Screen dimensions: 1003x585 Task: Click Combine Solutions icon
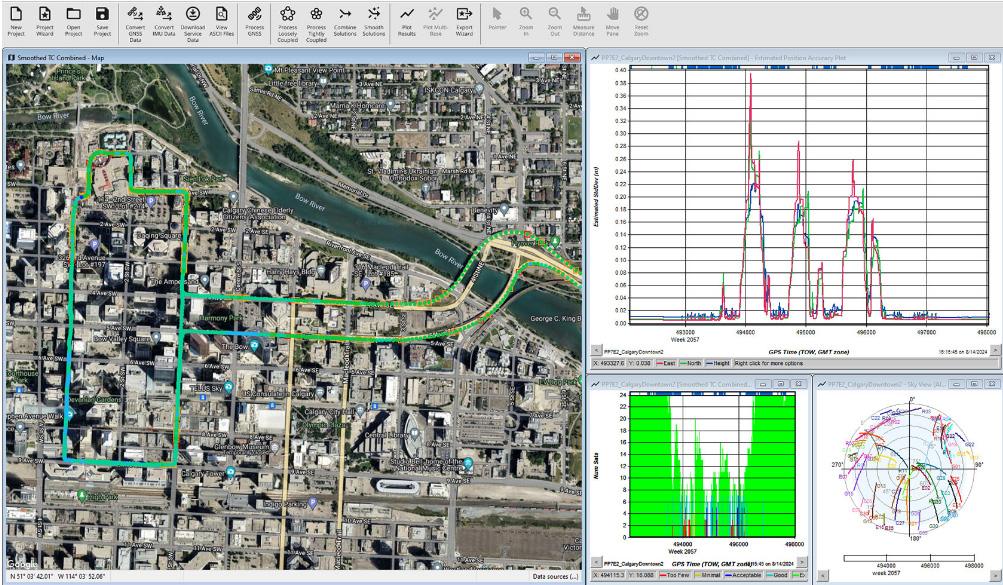pos(345,21)
